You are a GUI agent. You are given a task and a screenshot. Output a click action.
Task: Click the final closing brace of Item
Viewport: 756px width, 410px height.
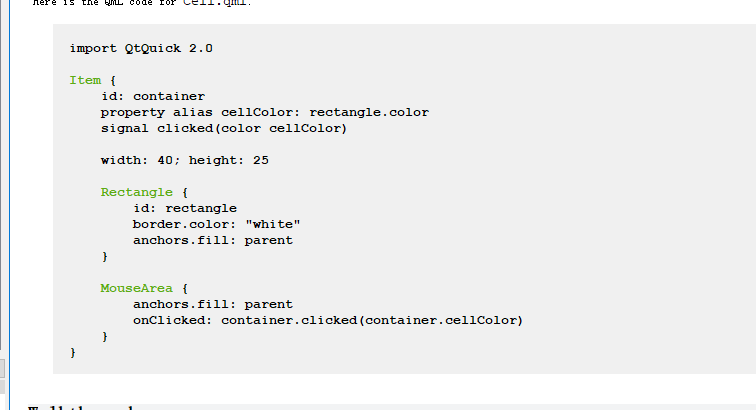pyautogui.click(x=73, y=353)
